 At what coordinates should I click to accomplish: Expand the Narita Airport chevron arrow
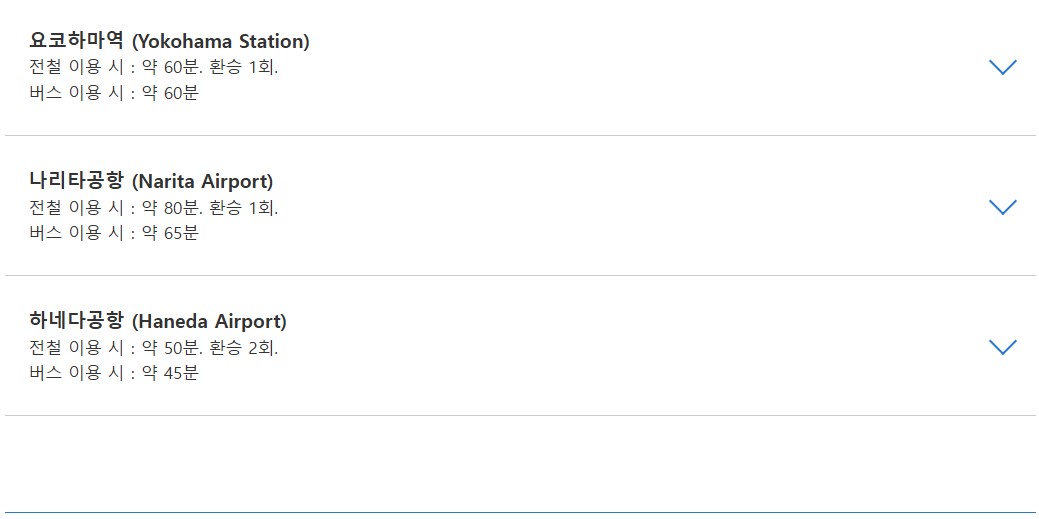click(x=1002, y=207)
